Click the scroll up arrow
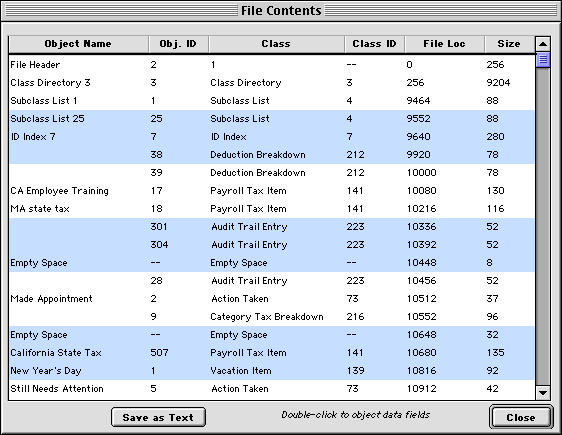 pyautogui.click(x=543, y=44)
